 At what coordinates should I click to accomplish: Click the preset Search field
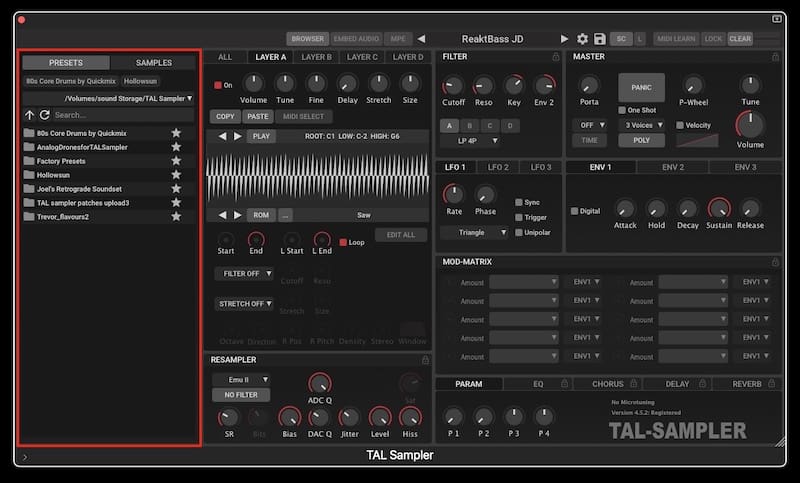123,115
